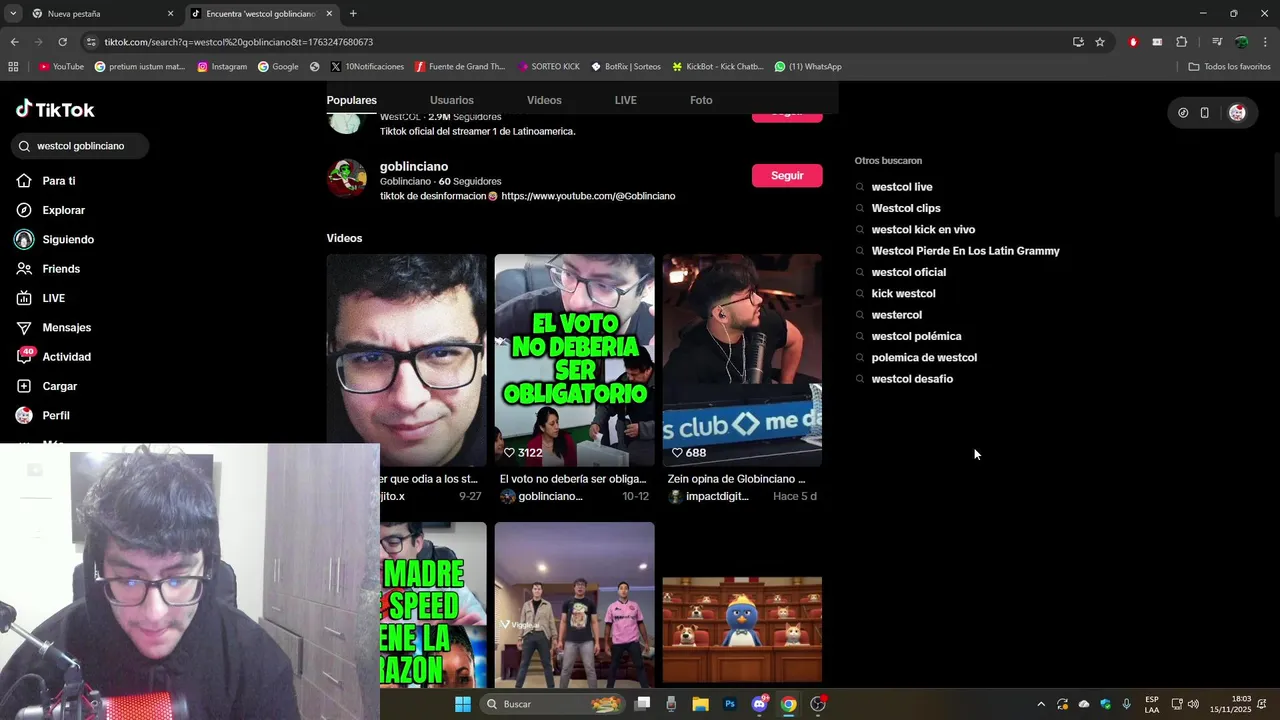Screen dimensions: 1280x720
Task: Click the red hand extension icon
Action: tap(1133, 42)
